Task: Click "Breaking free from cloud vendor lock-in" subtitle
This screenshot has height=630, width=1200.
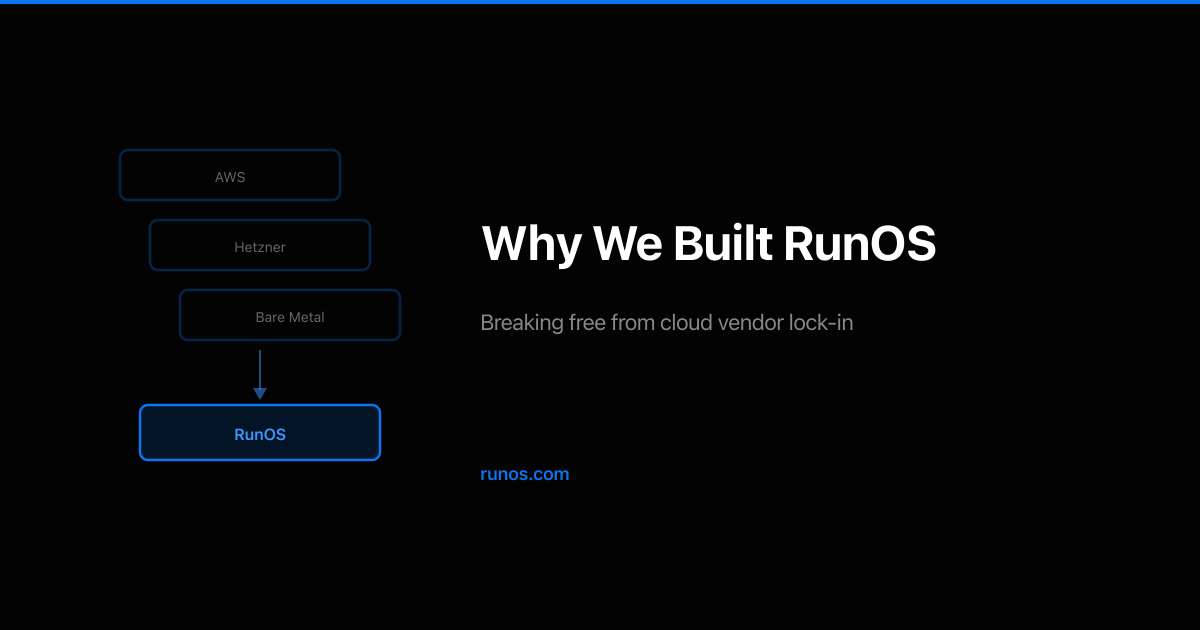Action: (667, 323)
